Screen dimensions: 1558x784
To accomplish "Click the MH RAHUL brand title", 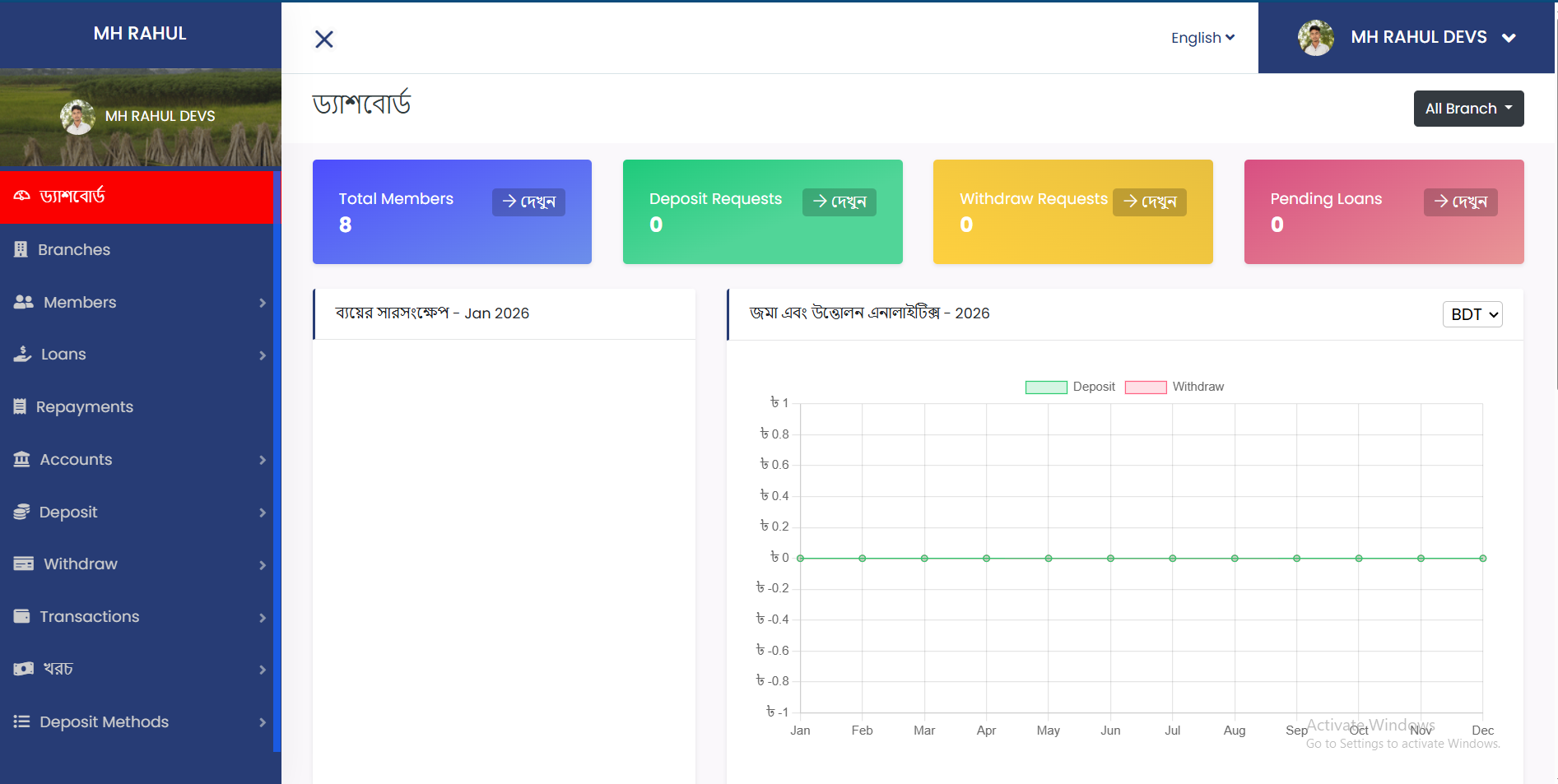I will point(140,34).
